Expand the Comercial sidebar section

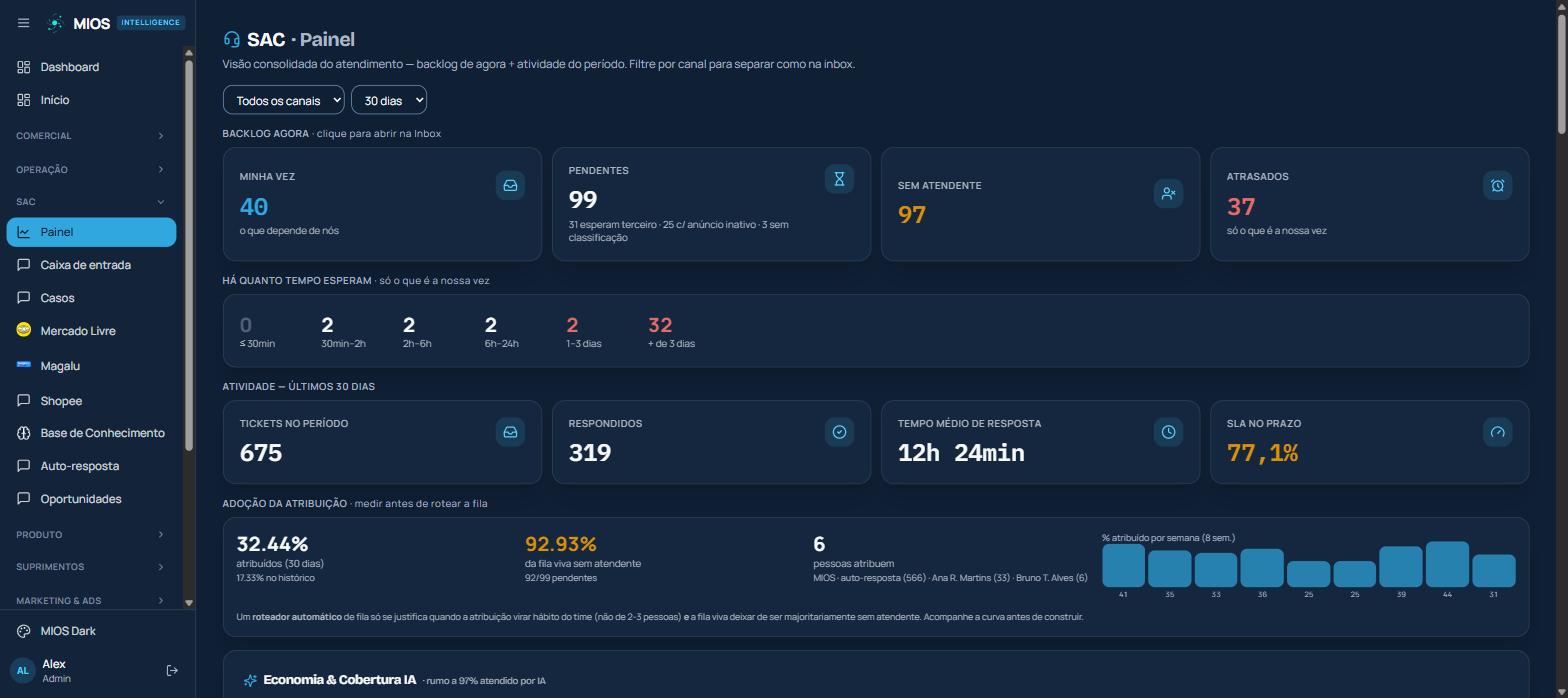91,136
